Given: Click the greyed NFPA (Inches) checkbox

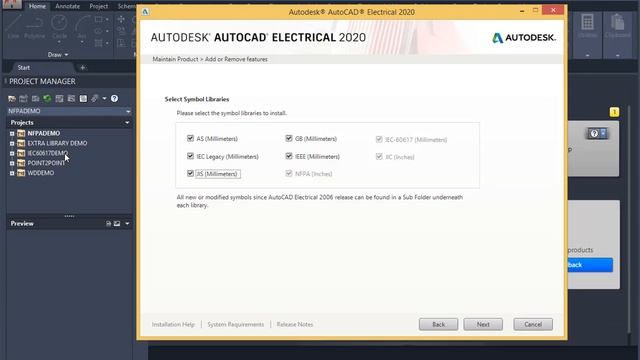Looking at the screenshot, I should (289, 173).
